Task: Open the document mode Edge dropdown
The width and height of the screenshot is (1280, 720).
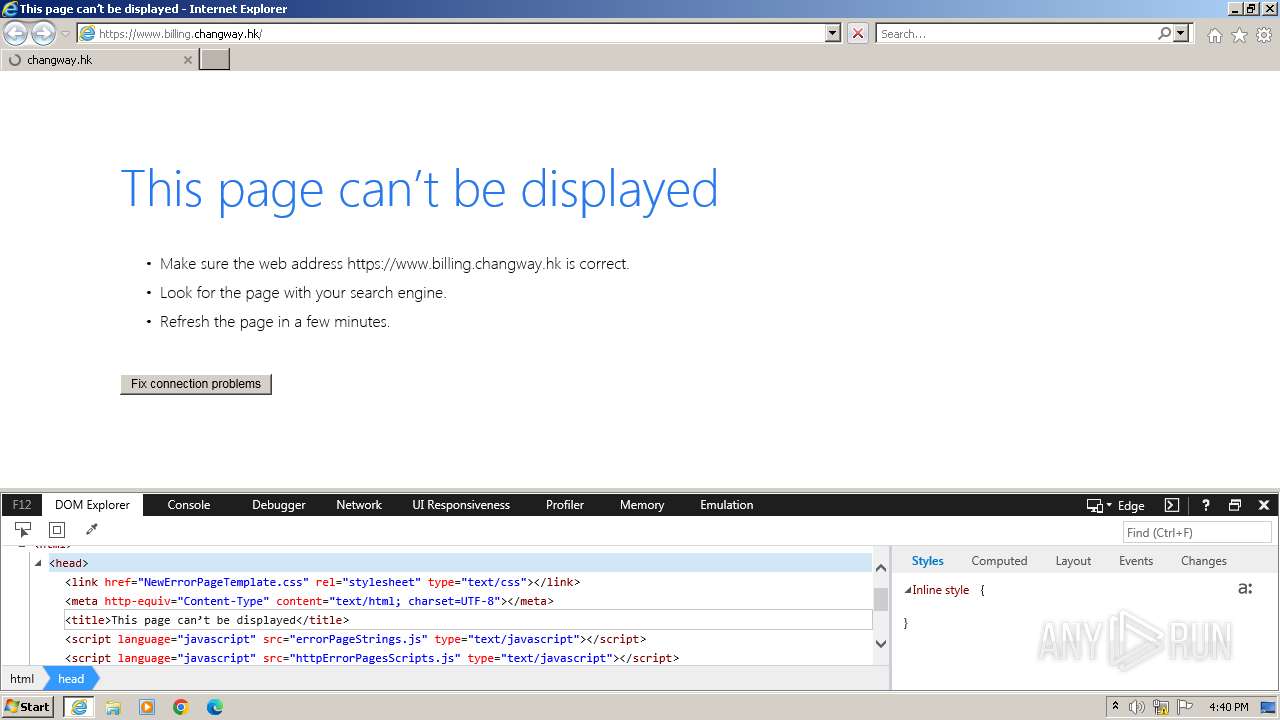Action: pyautogui.click(x=1116, y=505)
